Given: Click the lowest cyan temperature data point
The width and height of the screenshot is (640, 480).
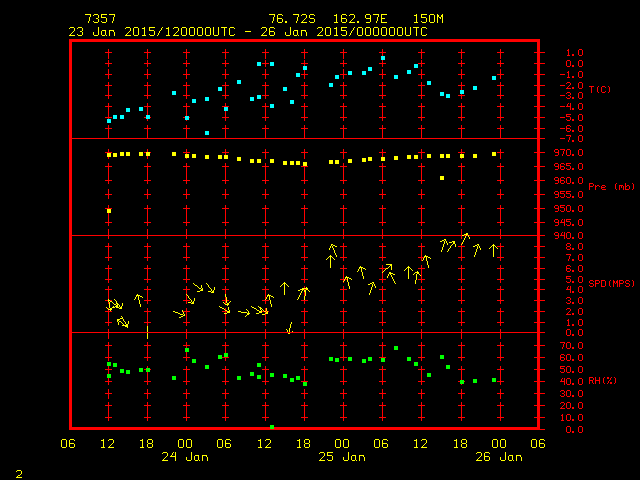Looking at the screenshot, I should click(207, 133).
